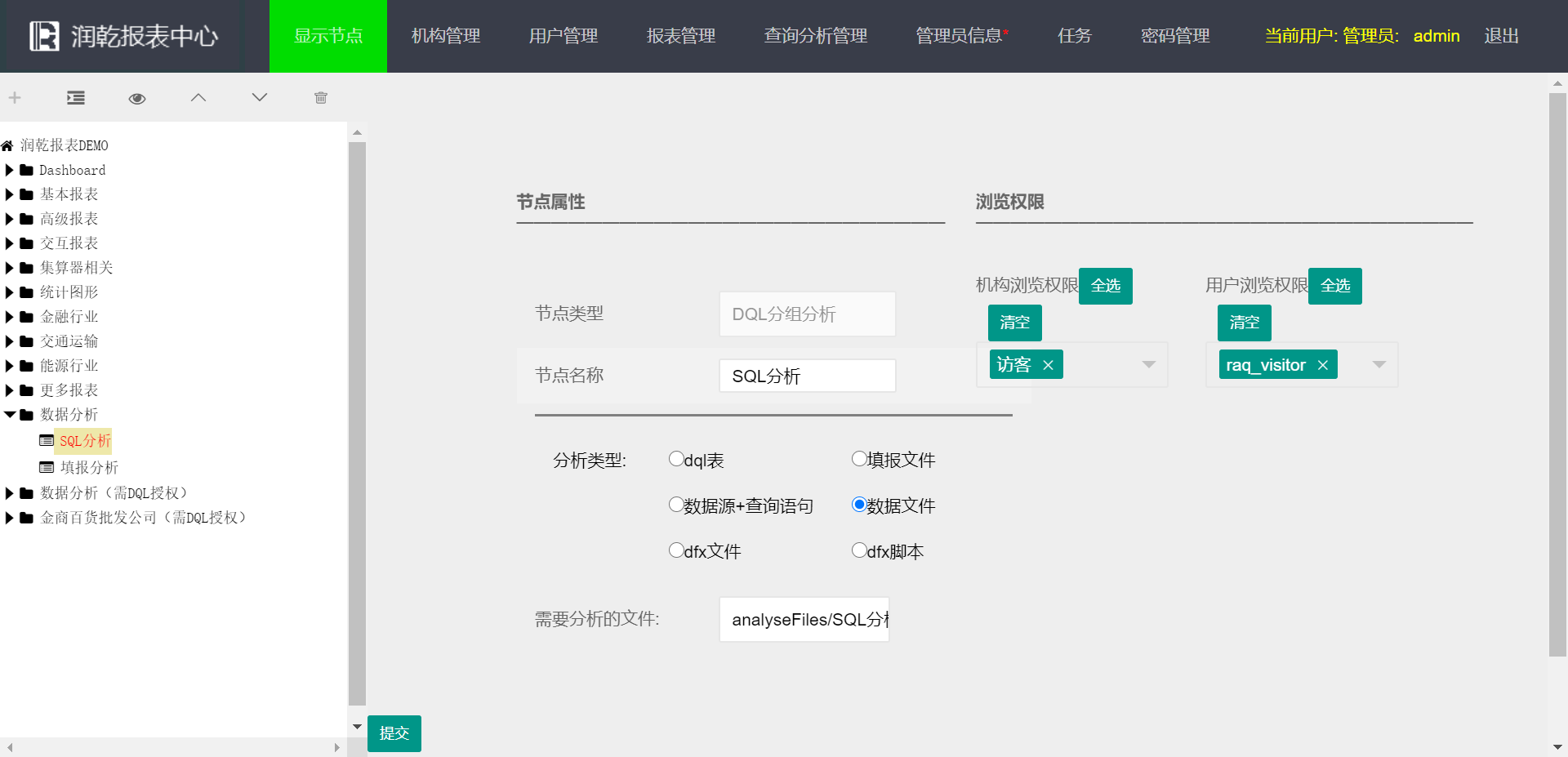Expand the Dashboard folder in tree
1568x757 pixels.
[x=10, y=171]
